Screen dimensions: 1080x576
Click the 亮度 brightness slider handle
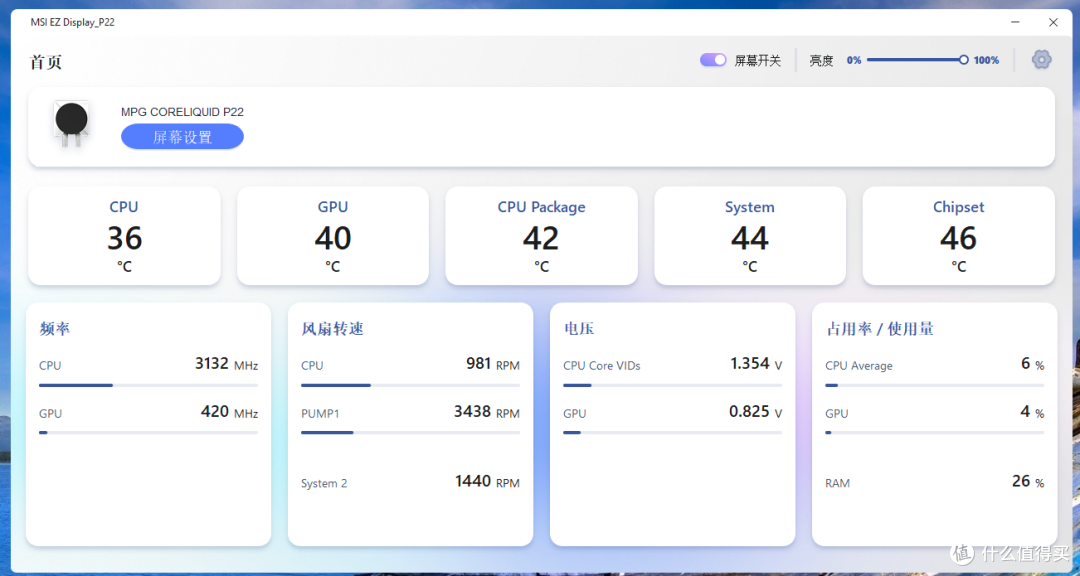964,60
